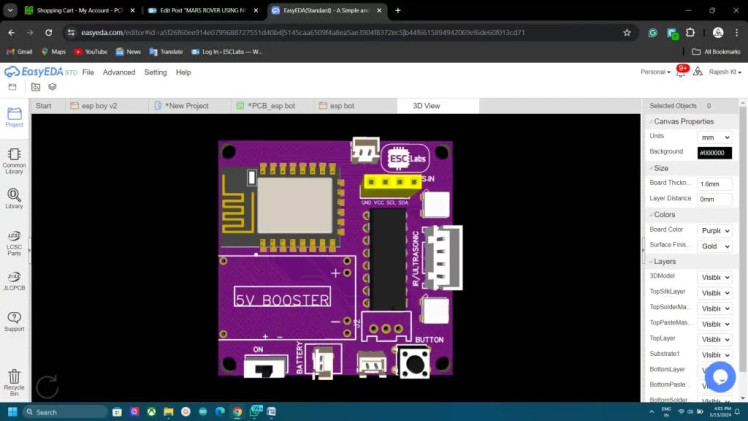Open the Advanced menu
748x421 pixels.
[x=118, y=72]
